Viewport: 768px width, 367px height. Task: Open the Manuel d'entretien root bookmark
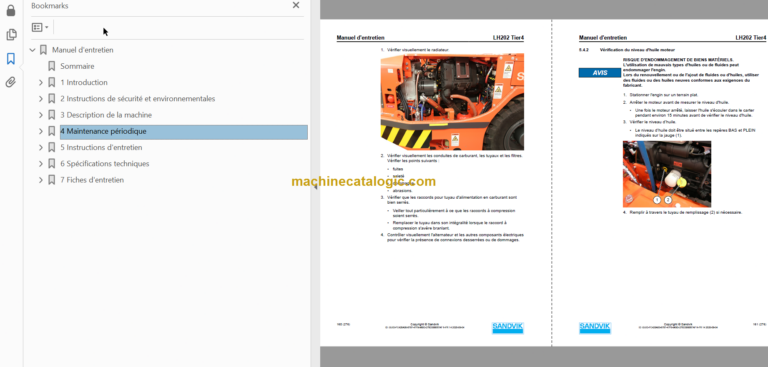(83, 50)
